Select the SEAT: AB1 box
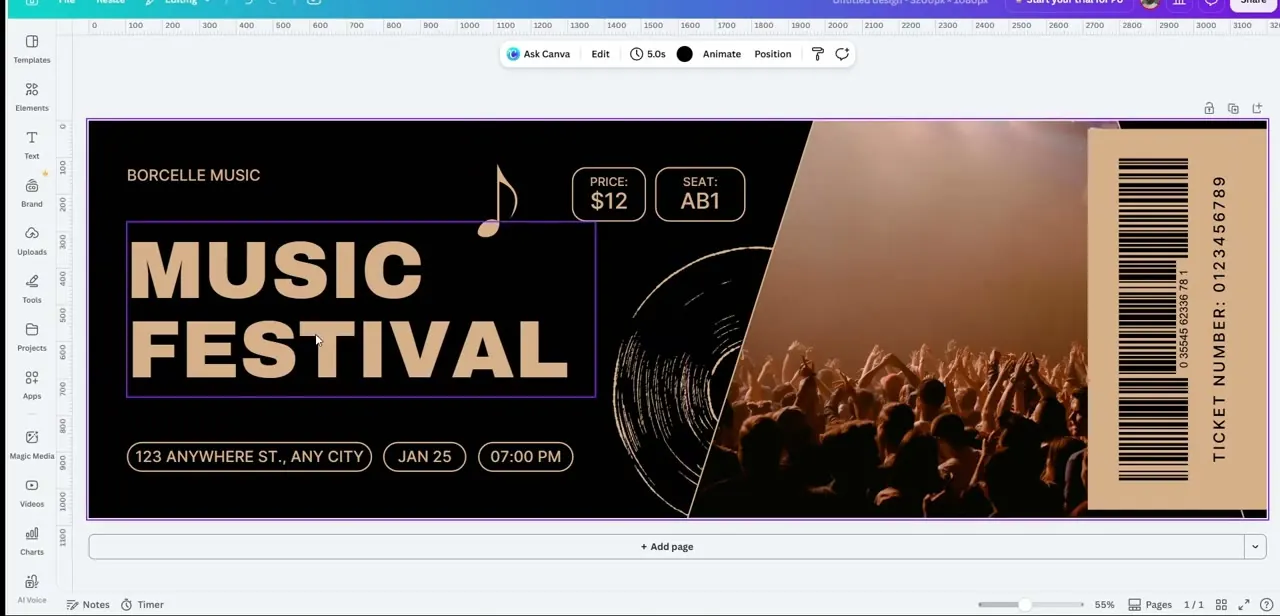1280x616 pixels. tap(700, 194)
